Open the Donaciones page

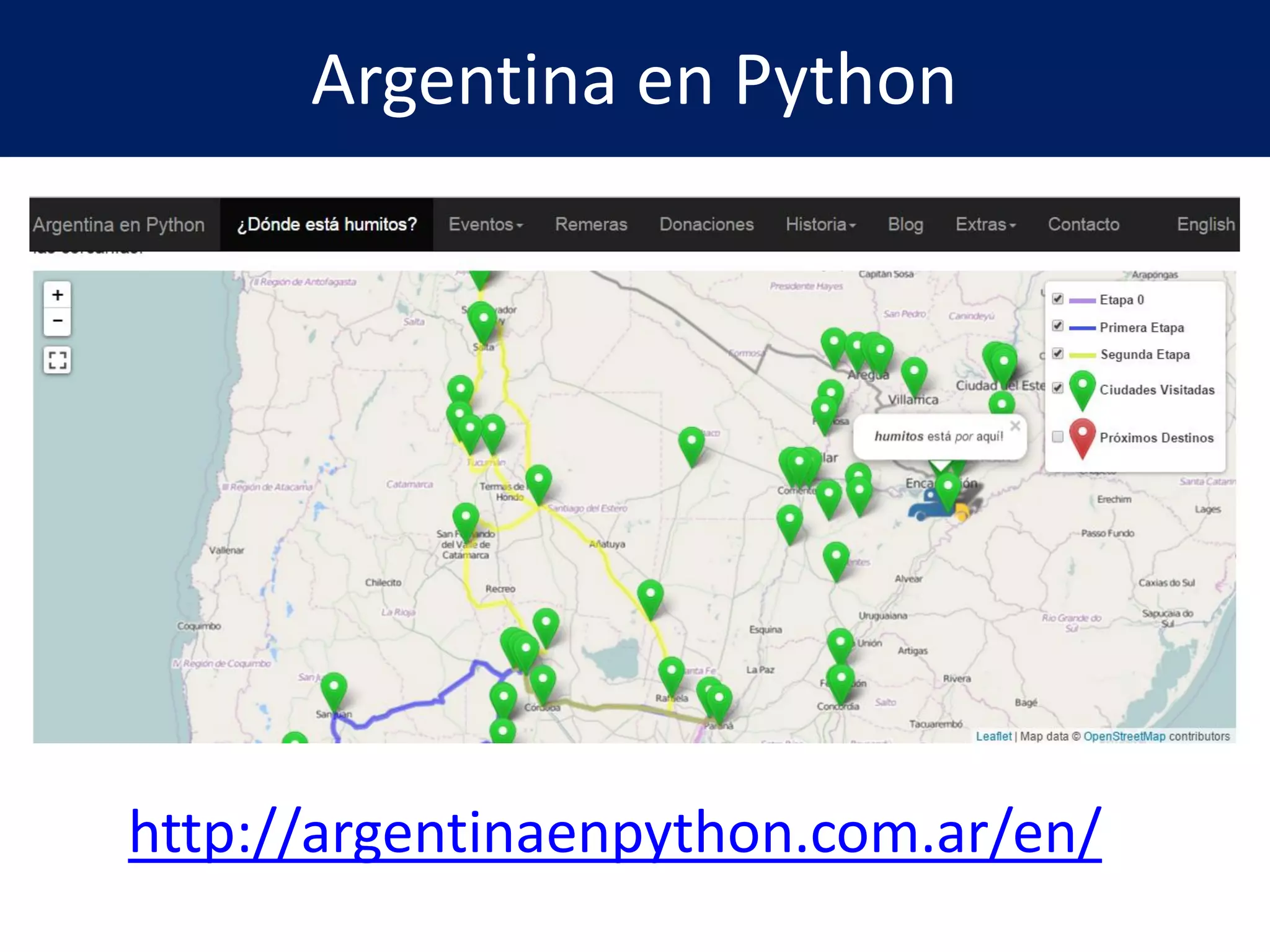tap(706, 224)
